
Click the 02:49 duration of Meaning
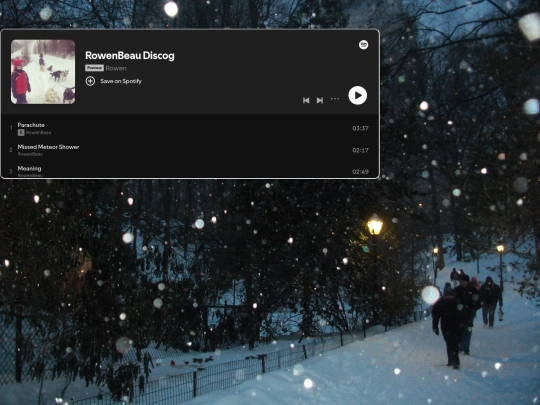360,172
